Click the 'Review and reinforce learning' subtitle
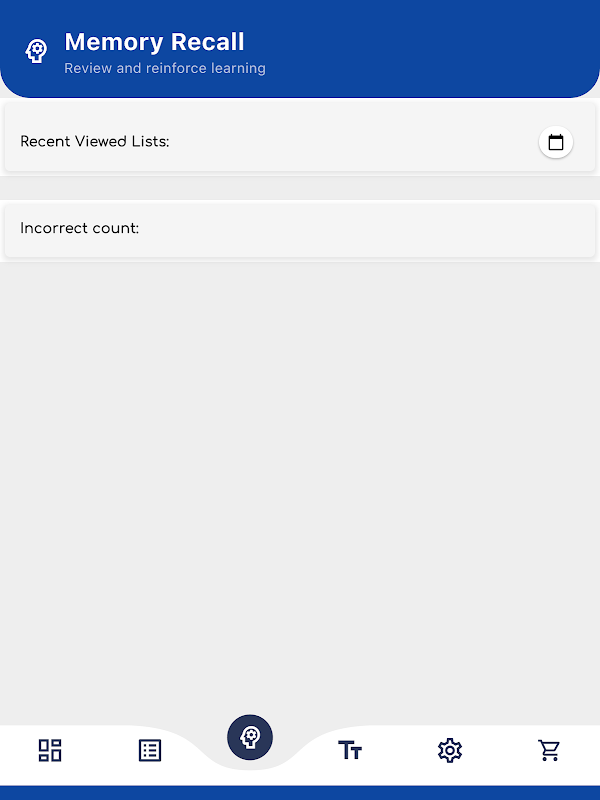Image resolution: width=600 pixels, height=800 pixels. pos(165,68)
